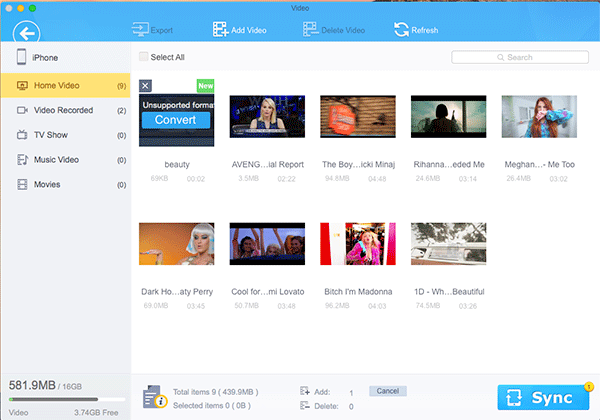Click the Add Video toolbar icon

point(220,29)
